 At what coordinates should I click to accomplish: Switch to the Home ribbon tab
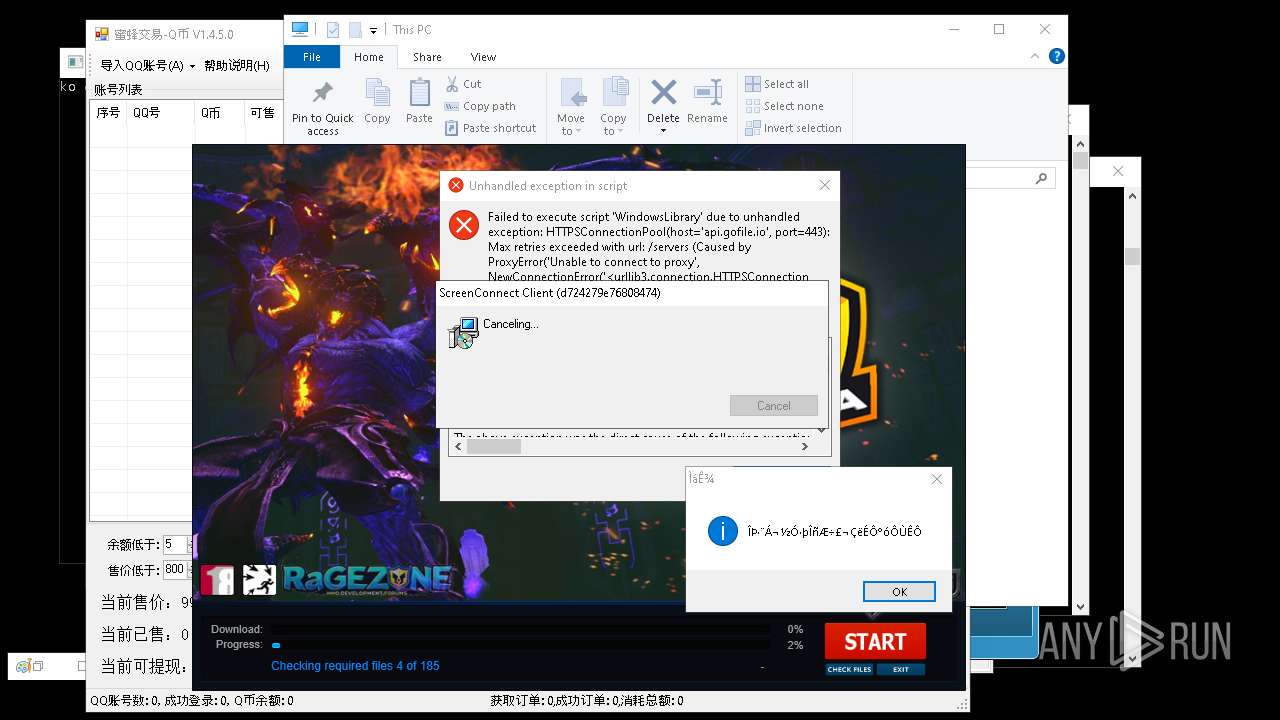click(368, 57)
